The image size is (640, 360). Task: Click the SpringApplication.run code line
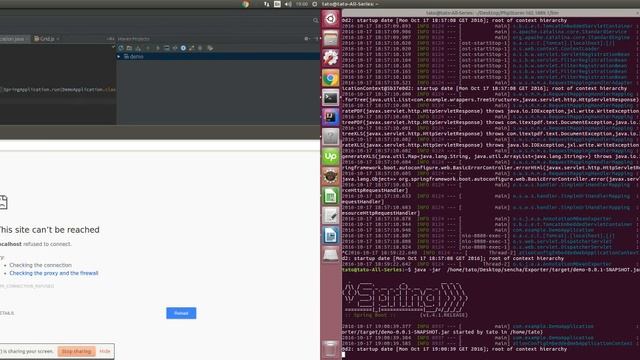coord(59,89)
